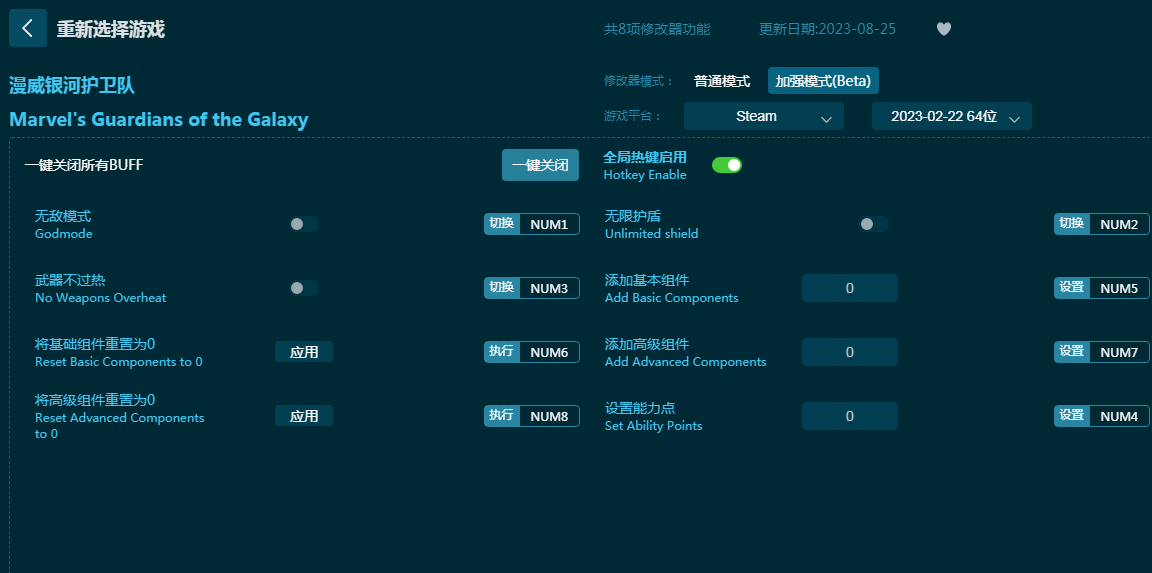The height and width of the screenshot is (573, 1152).
Task: Click the NUM6 hotkey for Reset Basic Components
Action: (549, 352)
